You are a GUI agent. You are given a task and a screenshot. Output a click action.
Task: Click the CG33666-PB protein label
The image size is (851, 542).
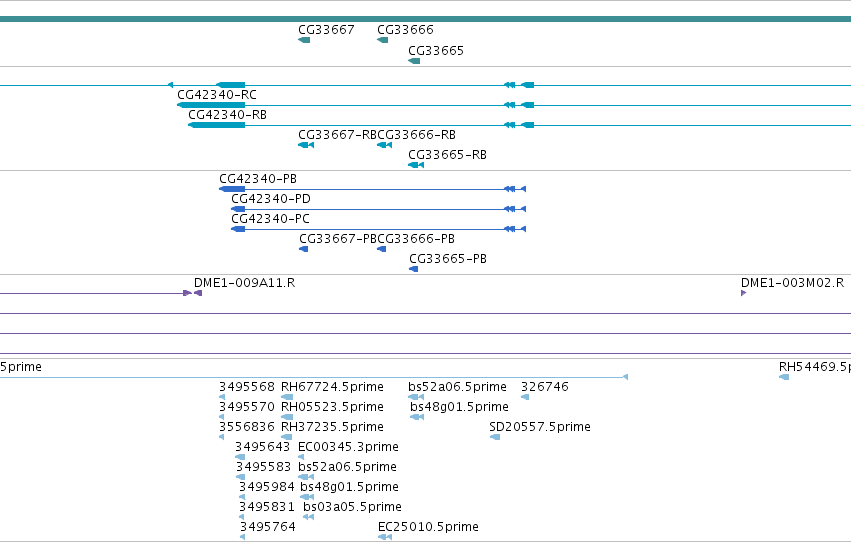416,239
